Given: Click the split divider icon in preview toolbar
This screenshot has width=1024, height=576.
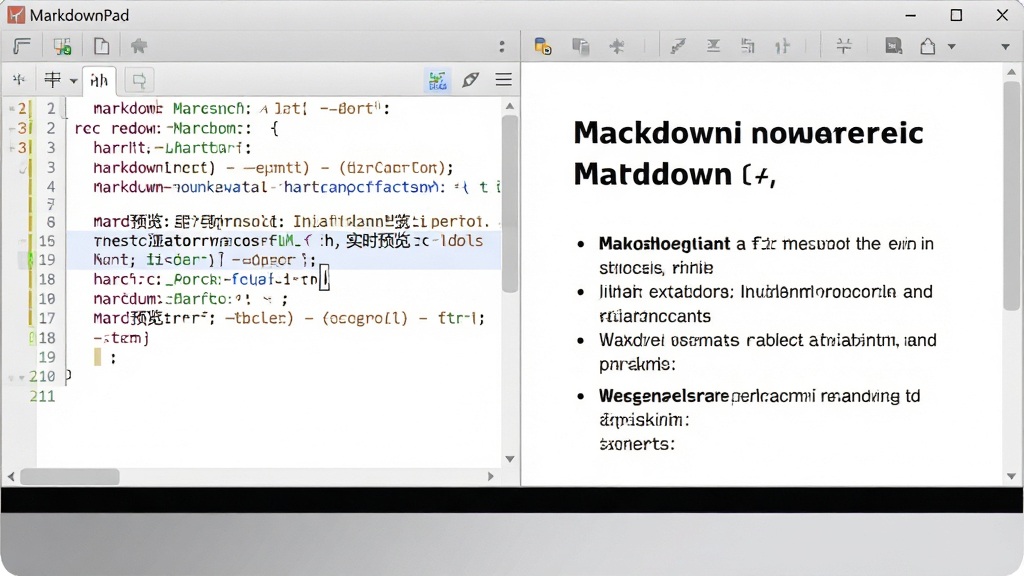Looking at the screenshot, I should coord(844,46).
